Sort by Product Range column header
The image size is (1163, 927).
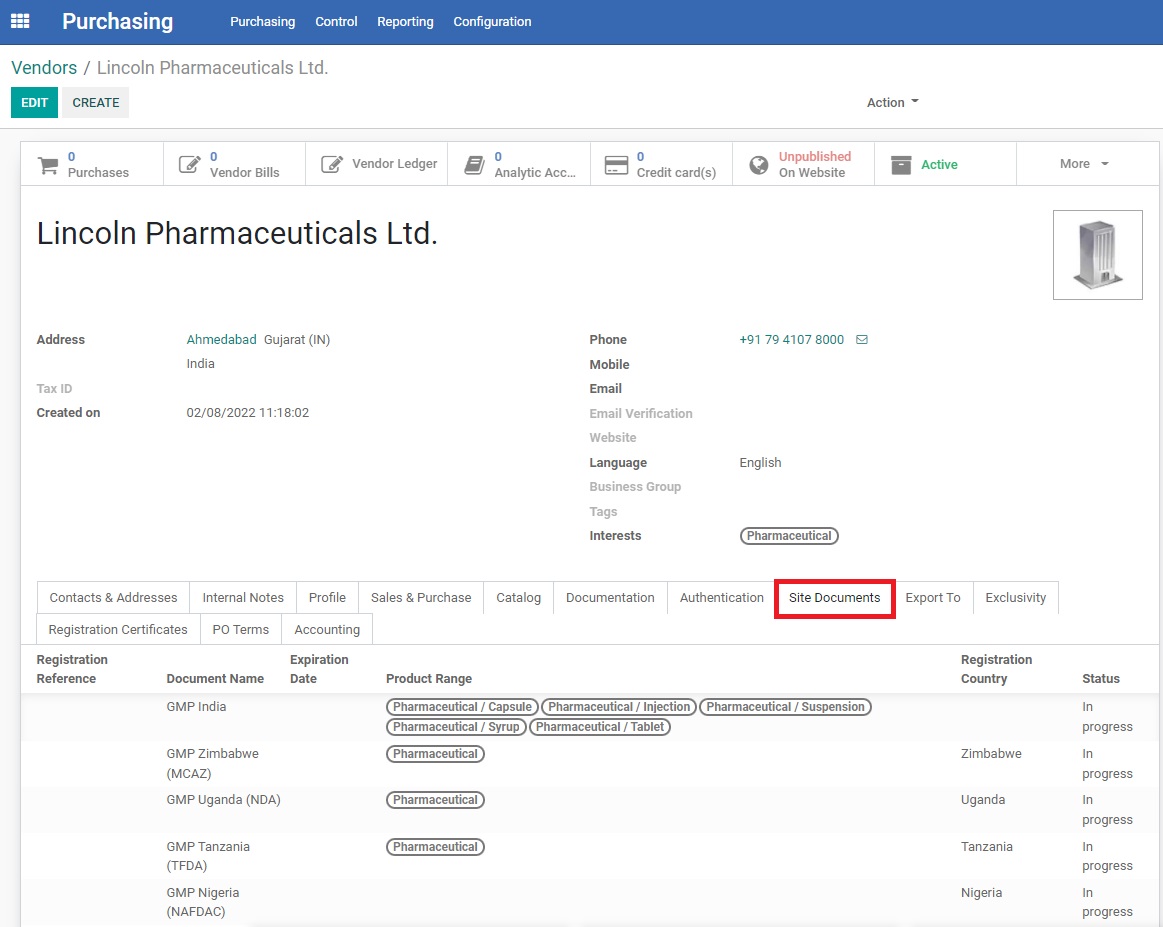pos(429,679)
